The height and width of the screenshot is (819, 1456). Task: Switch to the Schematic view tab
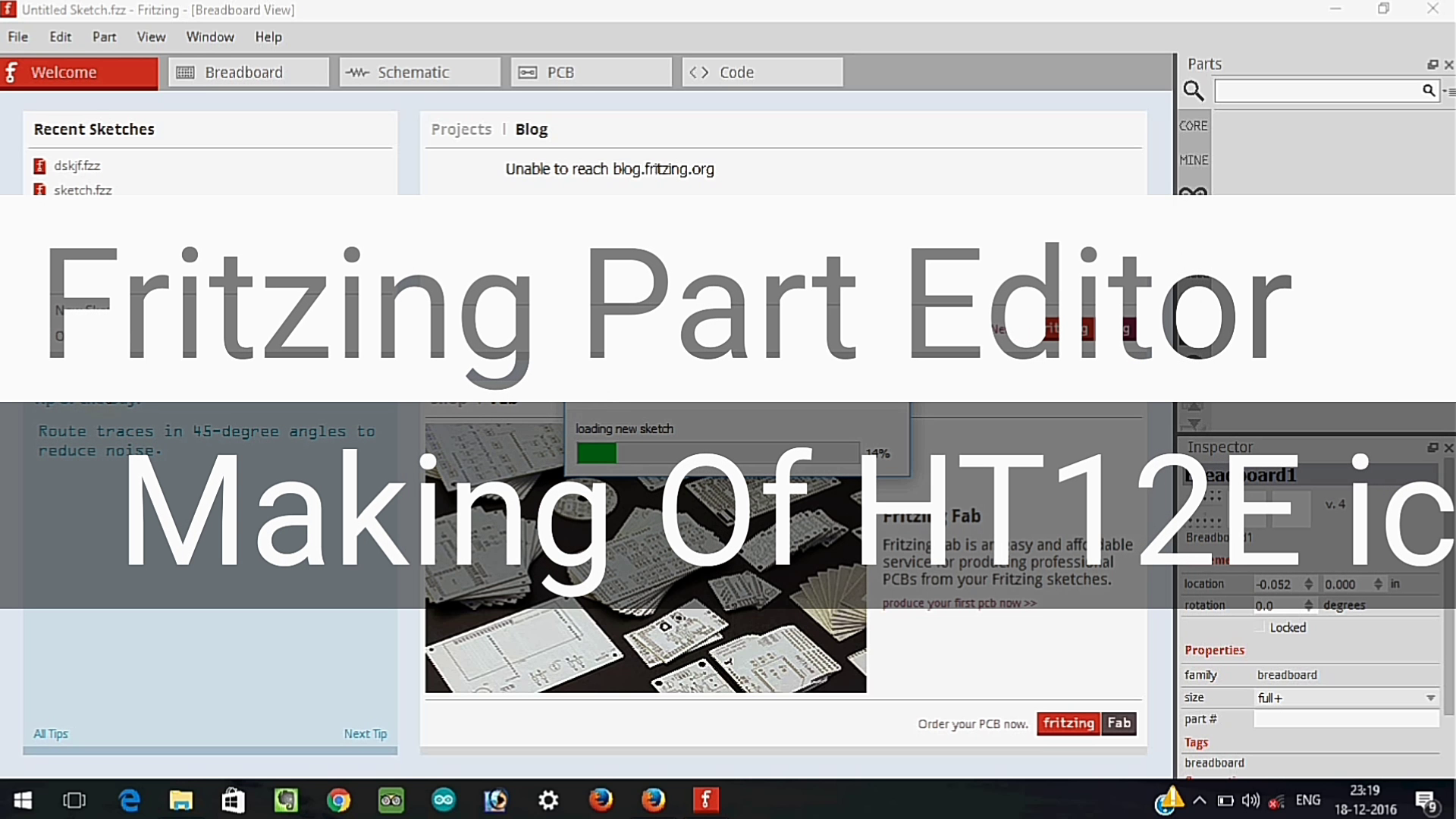420,73
